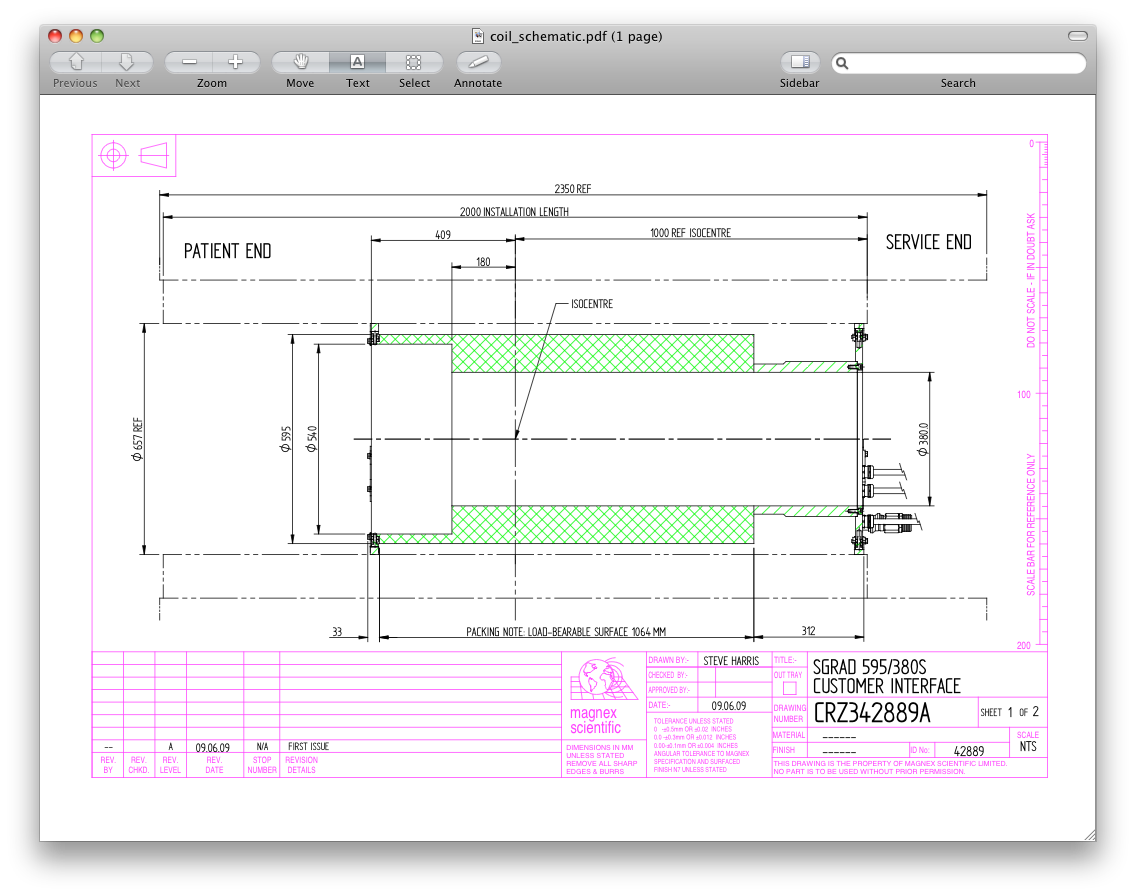Viewport: 1136px width, 896px height.
Task: Zoom out with the minus button
Action: click(x=189, y=62)
